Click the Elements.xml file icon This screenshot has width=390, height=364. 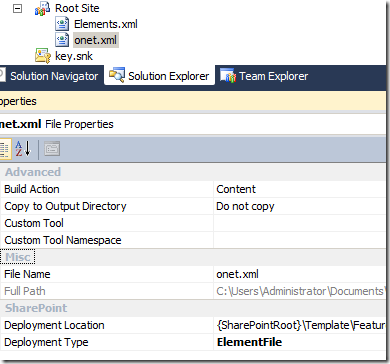[62, 24]
